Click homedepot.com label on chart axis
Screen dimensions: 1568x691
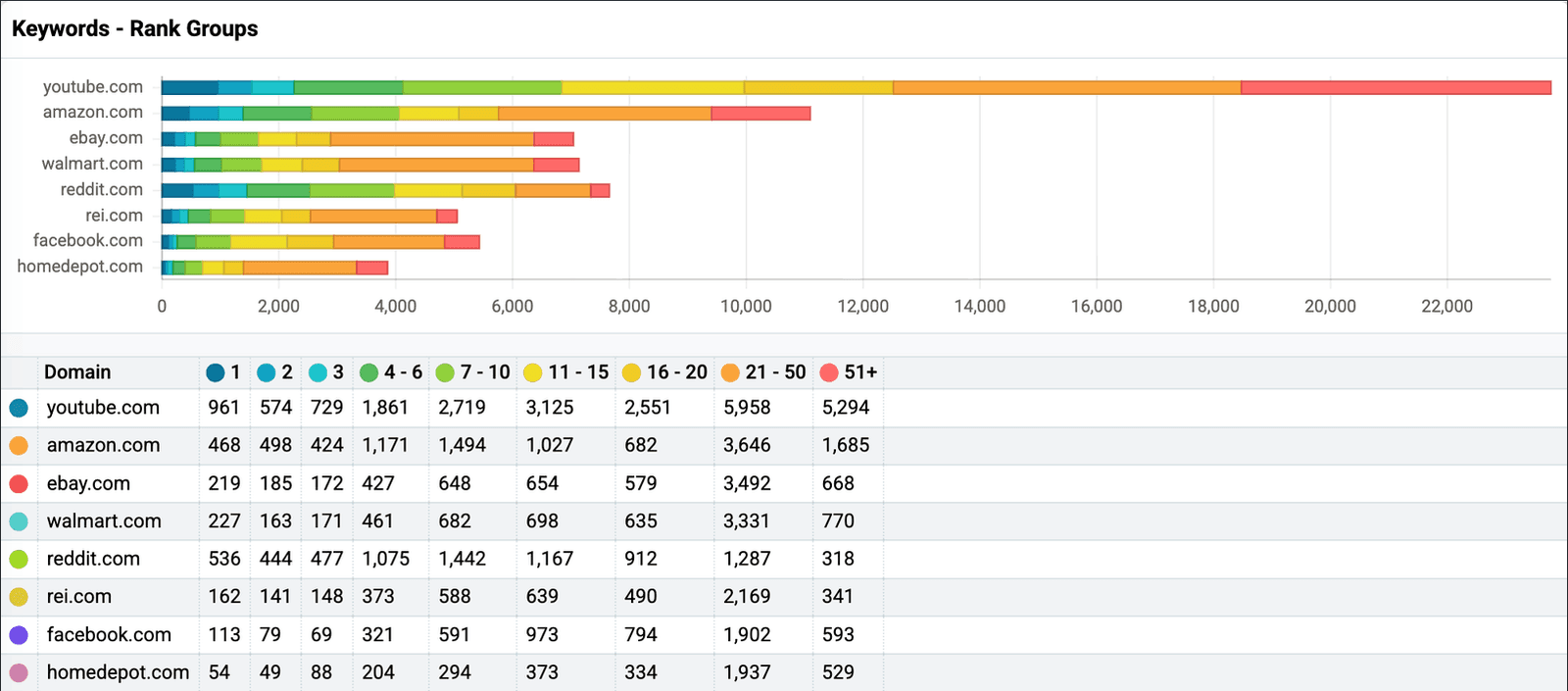(x=80, y=267)
